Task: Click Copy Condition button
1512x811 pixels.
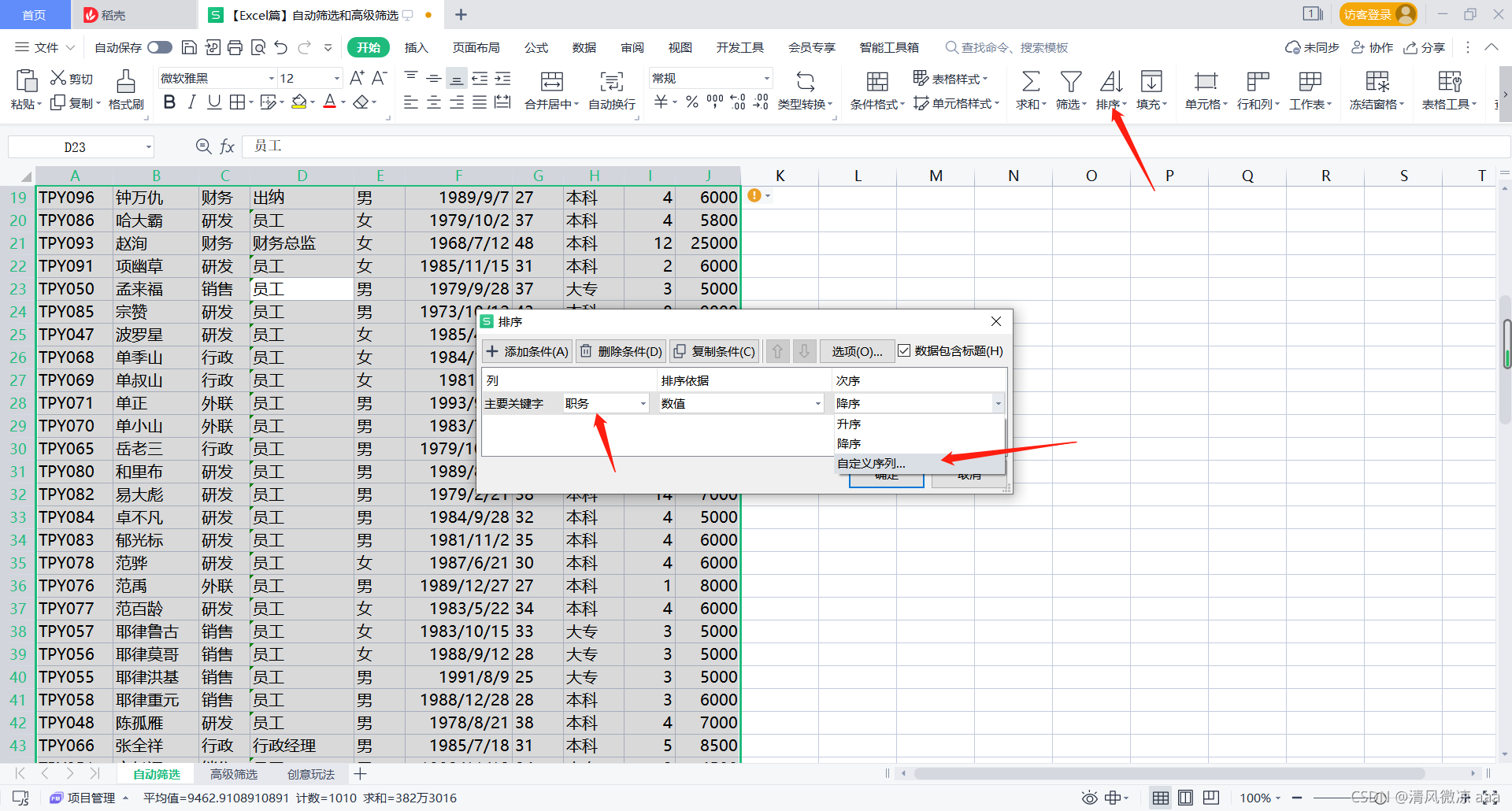Action: pos(714,351)
